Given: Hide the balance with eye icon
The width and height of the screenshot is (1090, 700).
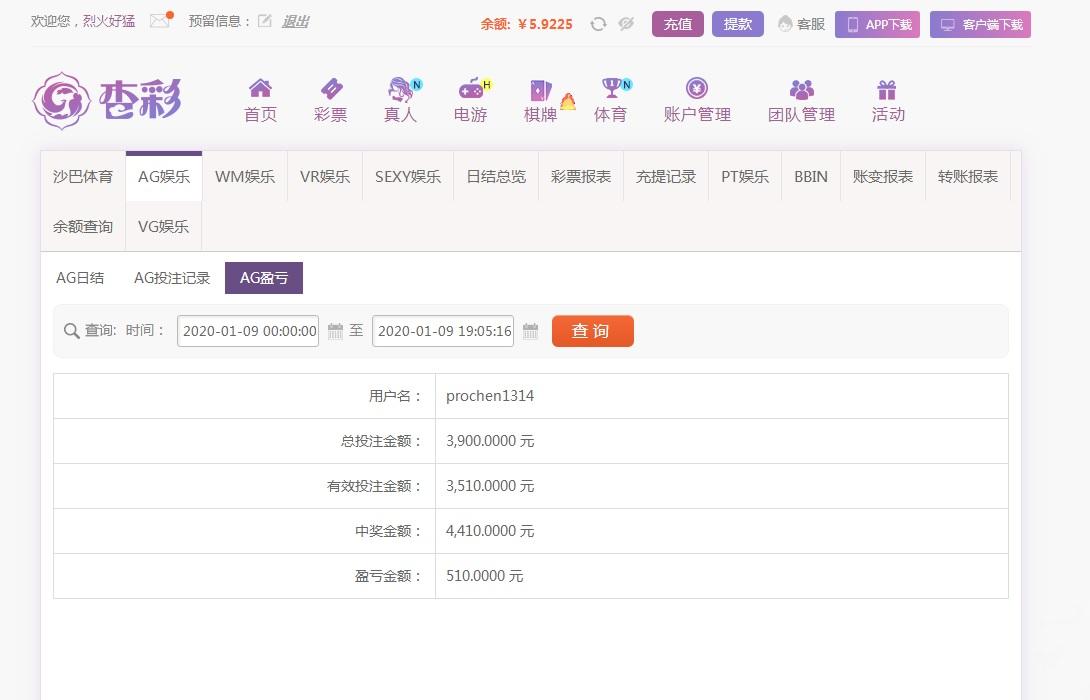Looking at the screenshot, I should pos(626,24).
